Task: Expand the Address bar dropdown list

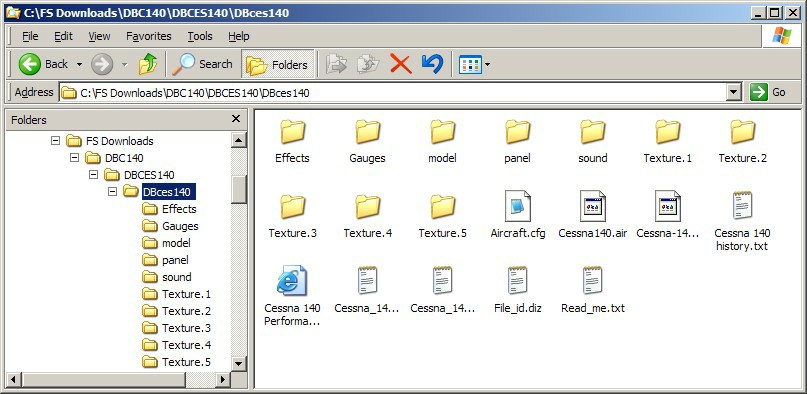Action: coord(733,93)
